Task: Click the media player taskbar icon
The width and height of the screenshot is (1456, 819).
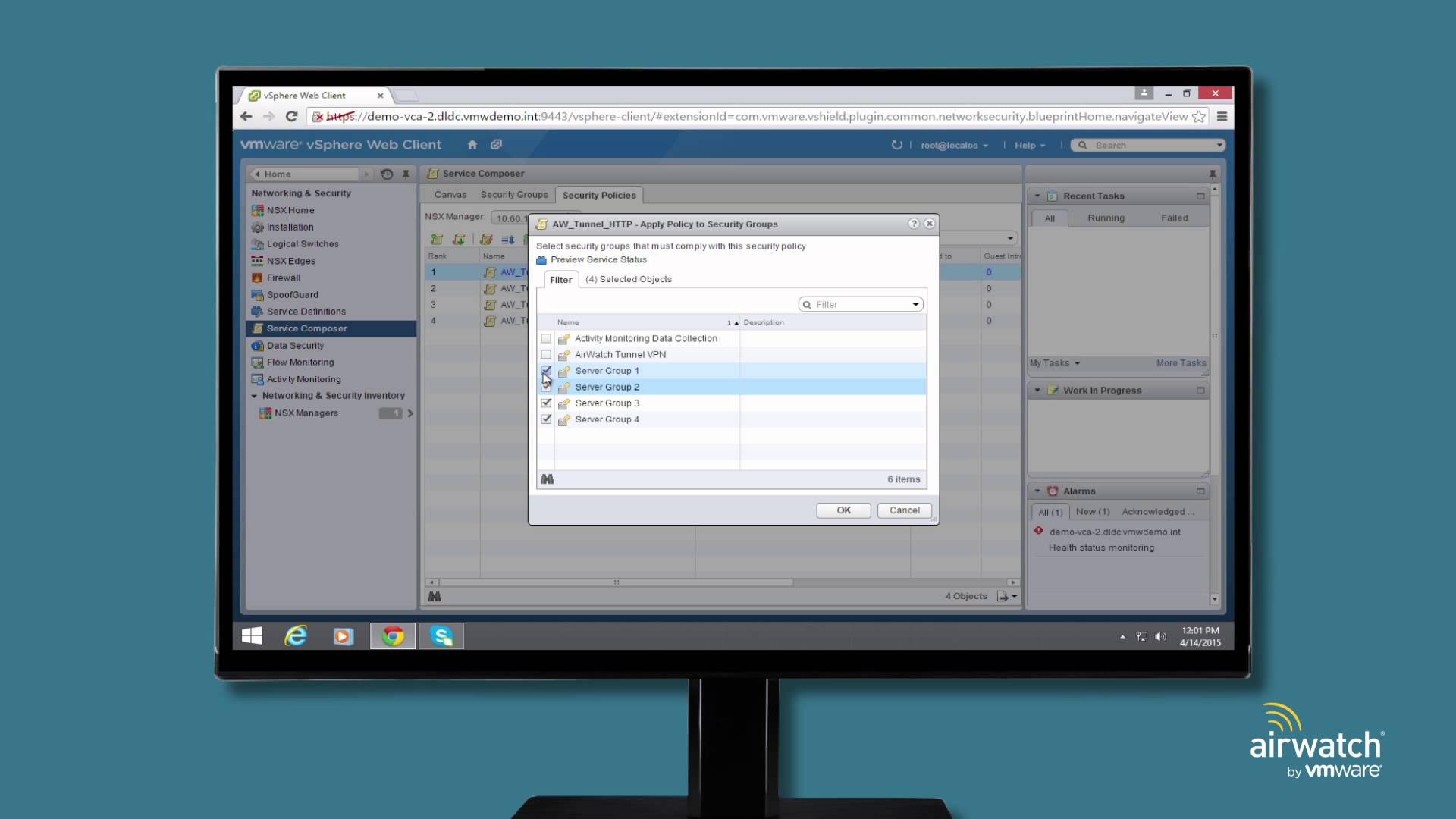Action: pos(344,635)
